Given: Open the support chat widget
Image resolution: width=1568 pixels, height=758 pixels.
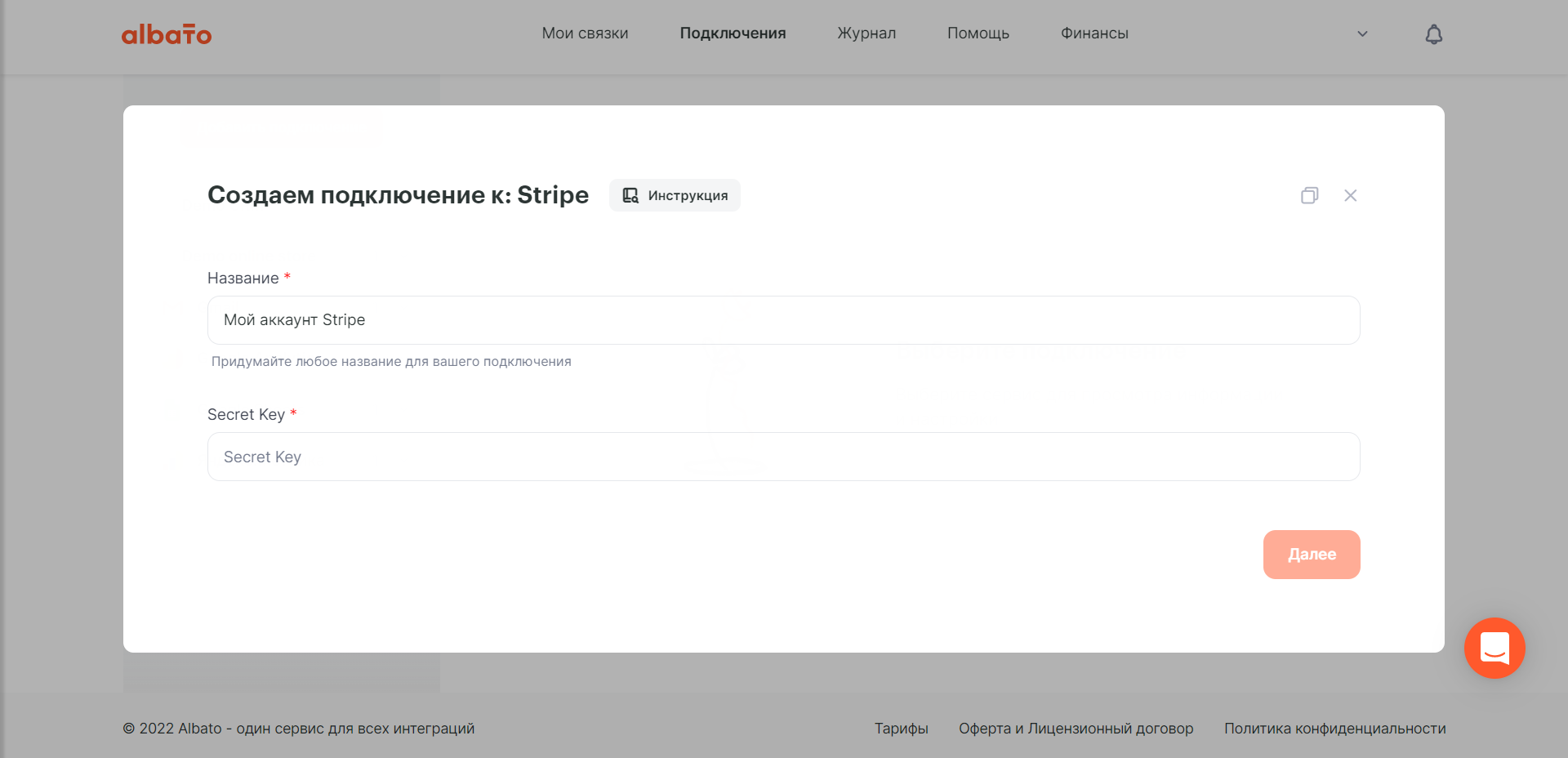Looking at the screenshot, I should coord(1494,648).
